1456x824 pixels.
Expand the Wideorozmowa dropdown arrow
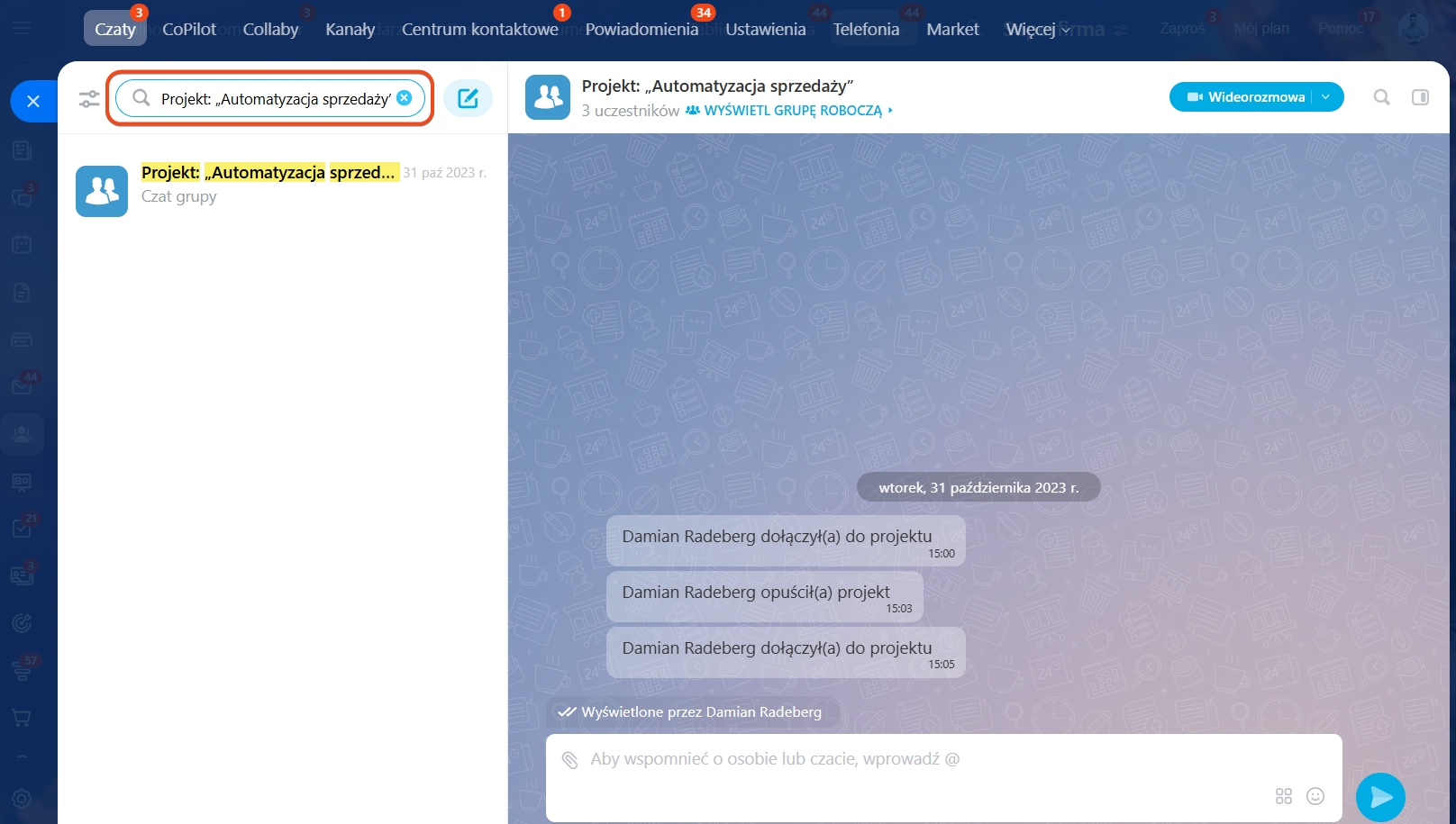coord(1326,96)
